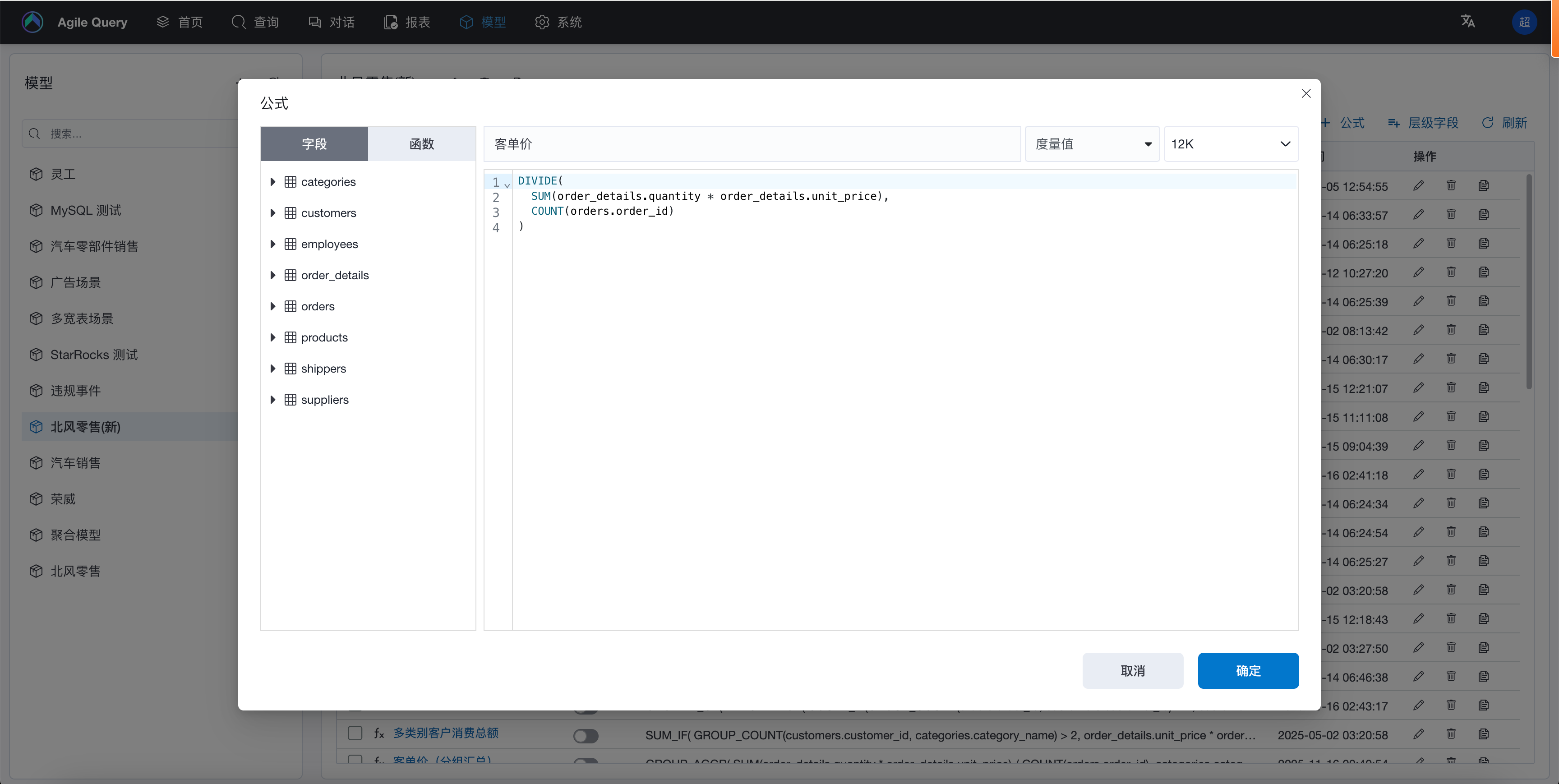Click the 客单价 formula name field

[x=752, y=144]
